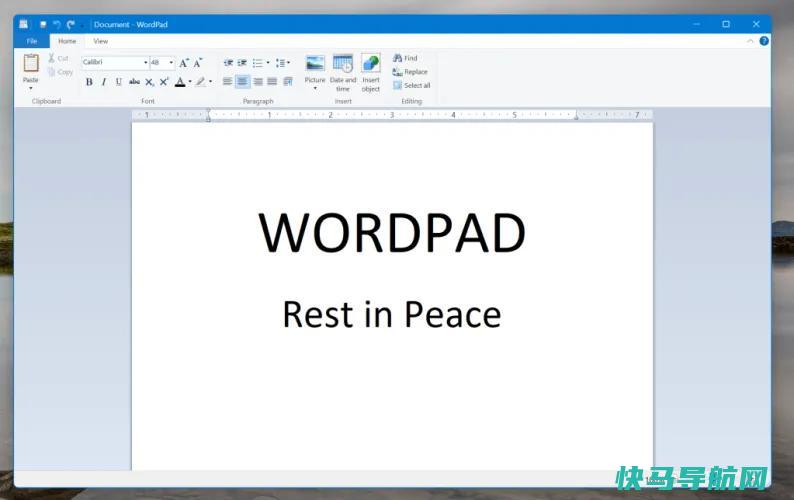Open WordPad Help question mark icon
Viewport: 794px width, 500px height.
point(764,41)
